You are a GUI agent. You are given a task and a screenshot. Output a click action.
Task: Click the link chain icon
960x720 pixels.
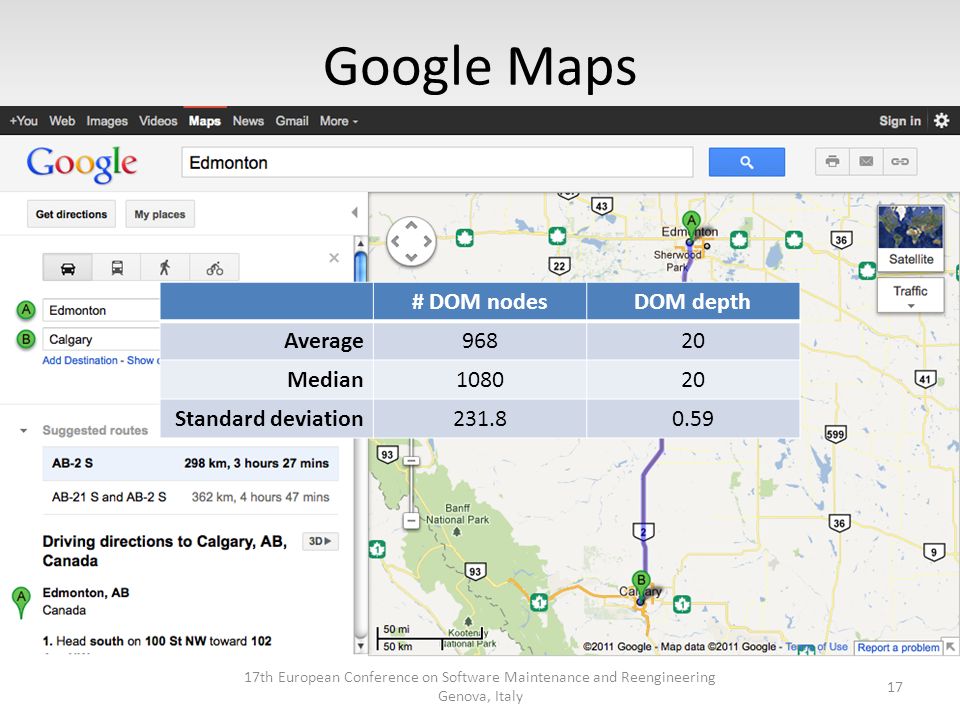[x=899, y=162]
